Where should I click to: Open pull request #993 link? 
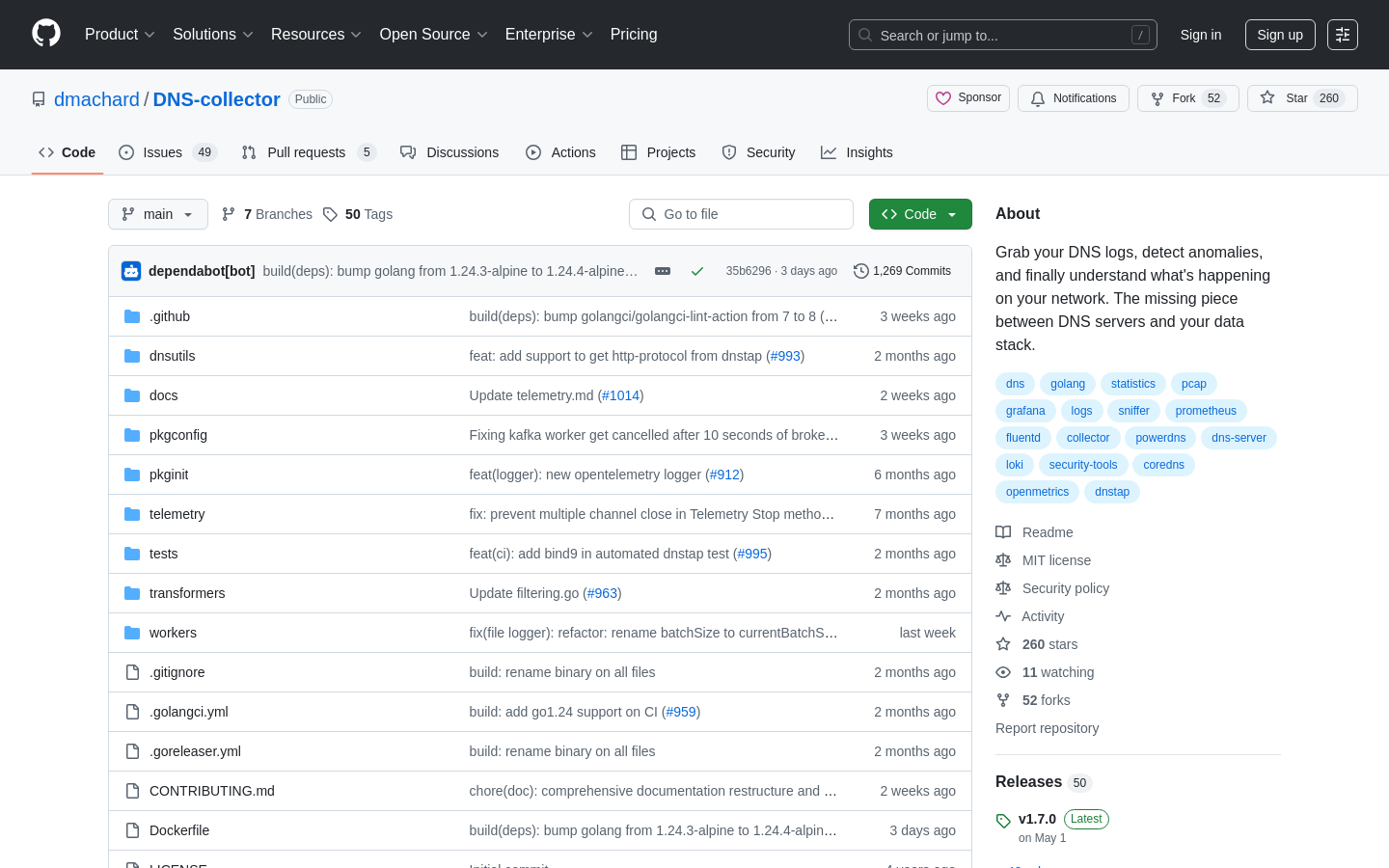click(x=785, y=356)
